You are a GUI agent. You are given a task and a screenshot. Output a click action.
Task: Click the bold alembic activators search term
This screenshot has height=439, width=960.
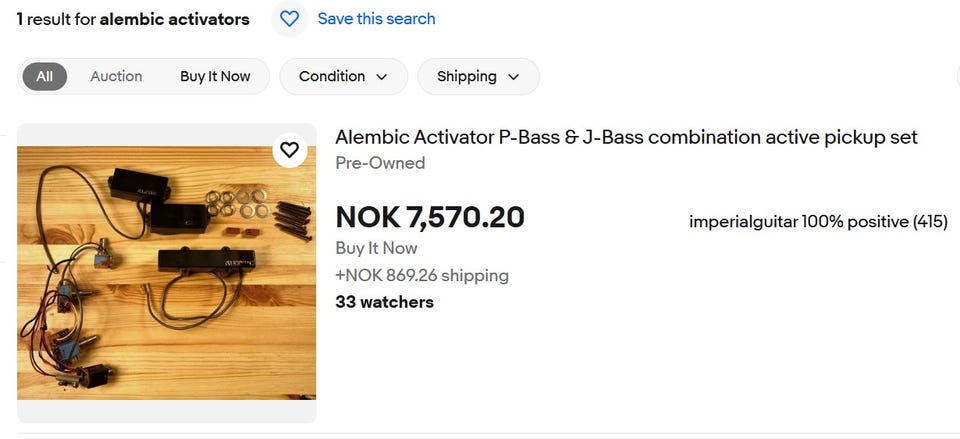[x=175, y=19]
